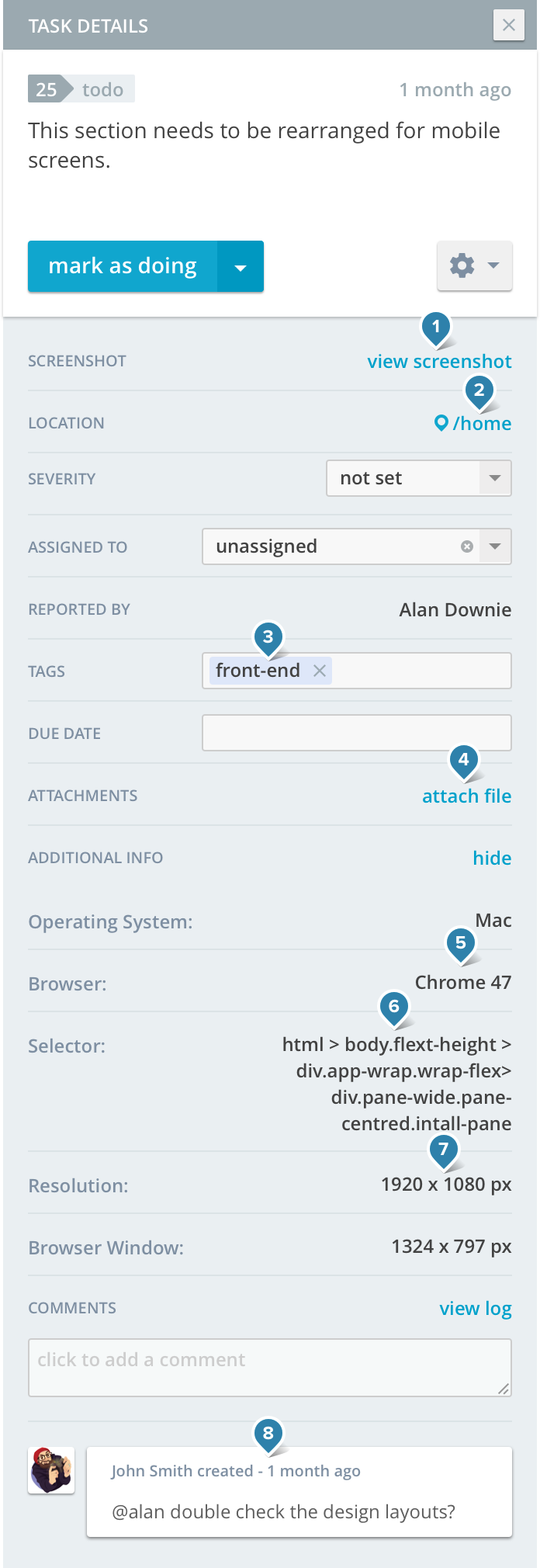Click the Due Date input field
This screenshot has width=540, height=1568.
pos(356,733)
